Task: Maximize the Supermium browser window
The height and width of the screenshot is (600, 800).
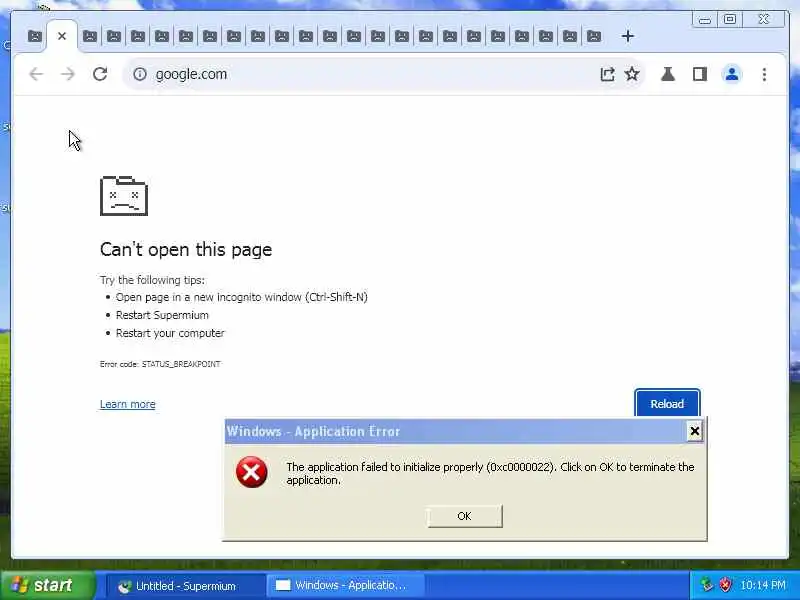Action: click(x=730, y=20)
